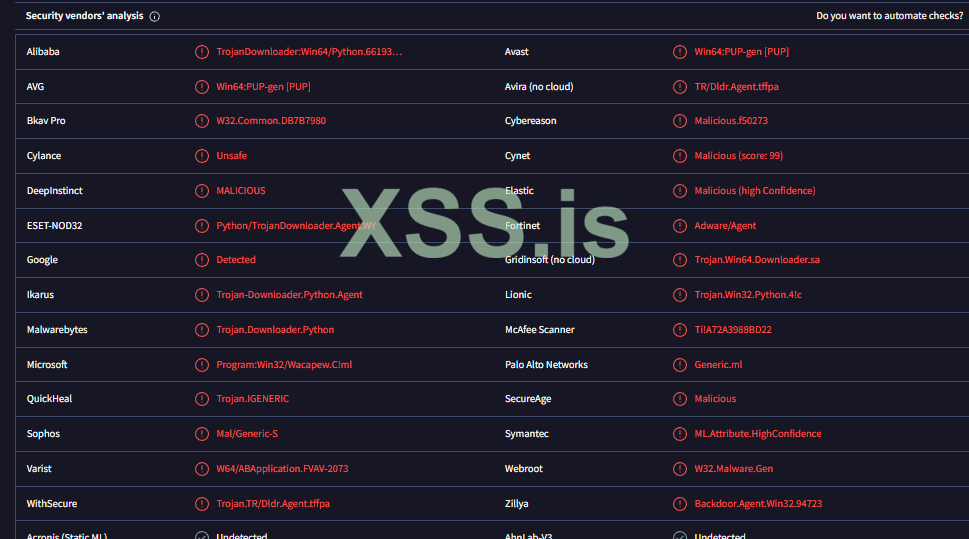969x539 pixels.
Task: Select the McAfee Scanner vendor name
Action: pyautogui.click(x=540, y=330)
